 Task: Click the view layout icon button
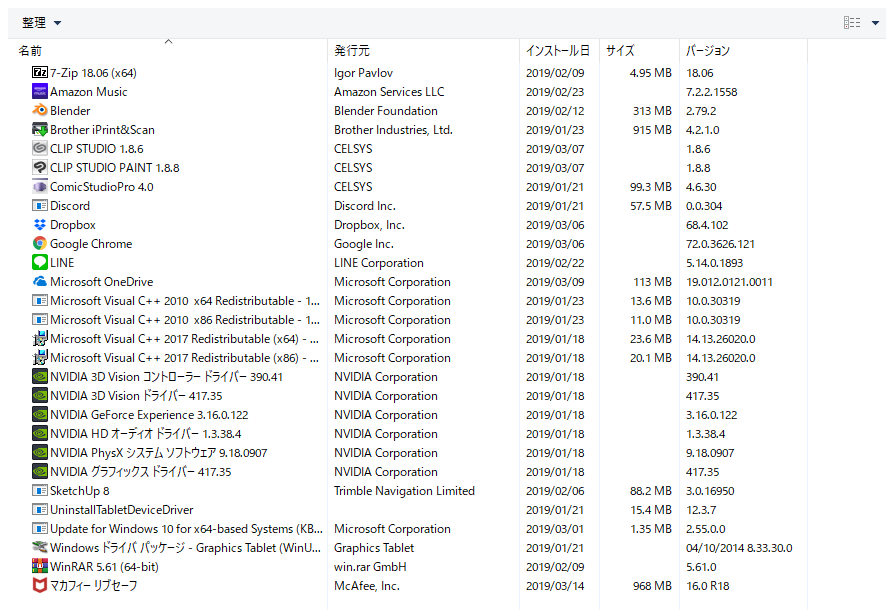click(x=852, y=23)
